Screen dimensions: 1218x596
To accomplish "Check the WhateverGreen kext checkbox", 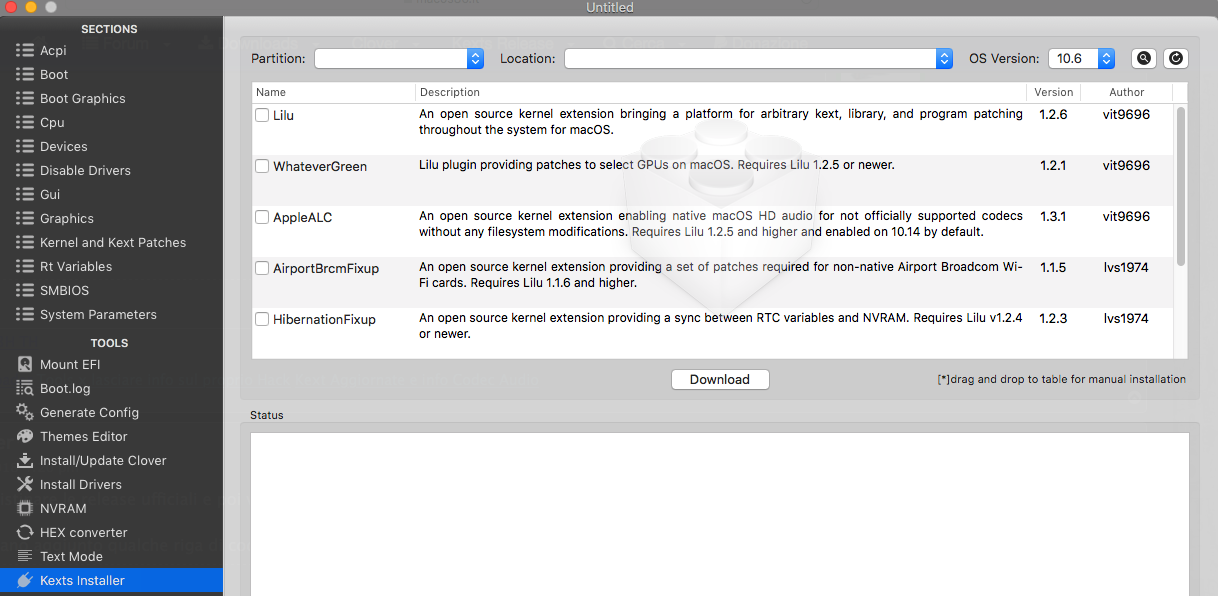I will 262,166.
